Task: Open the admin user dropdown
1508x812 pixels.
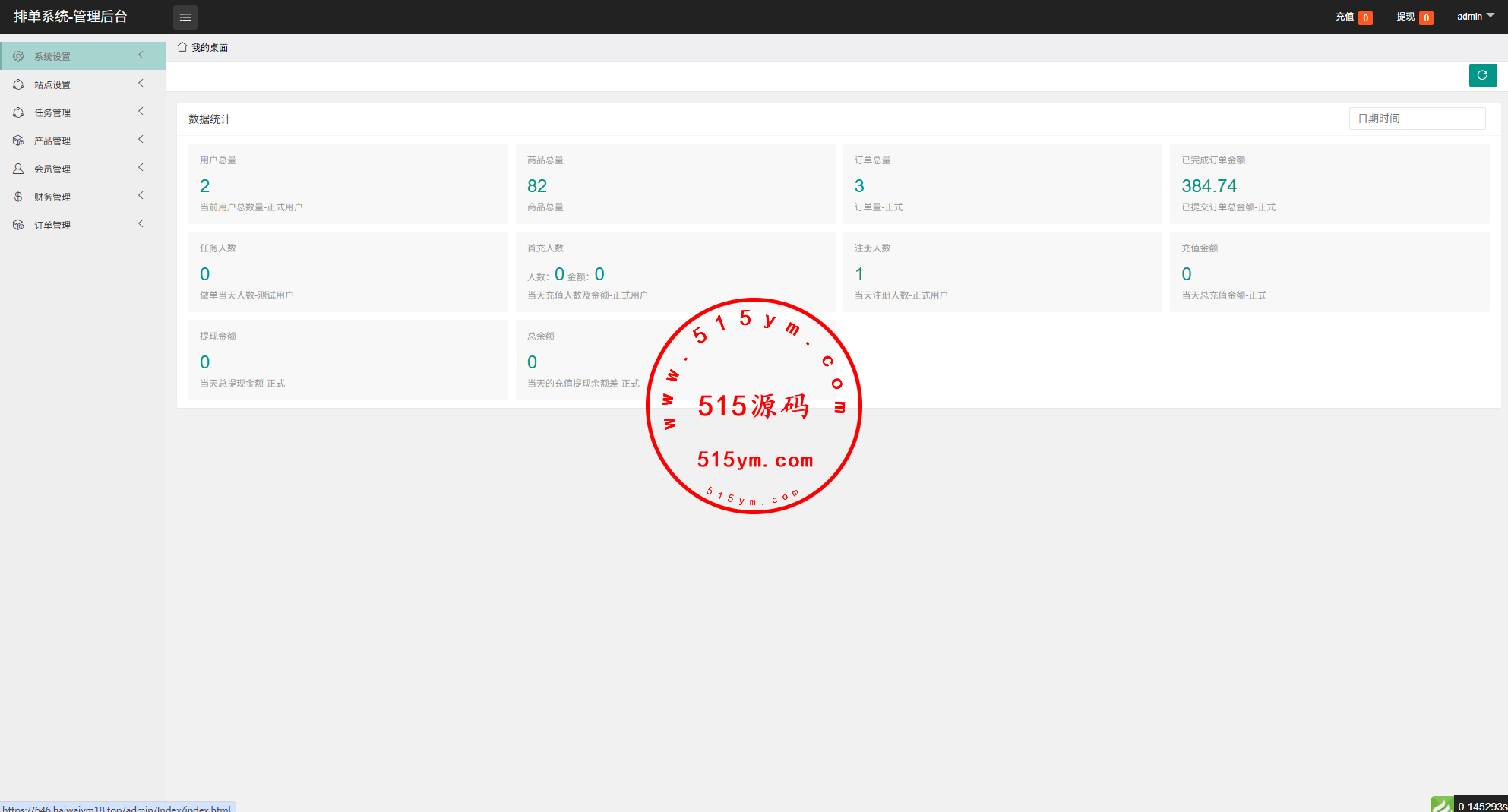Action: coord(1475,17)
